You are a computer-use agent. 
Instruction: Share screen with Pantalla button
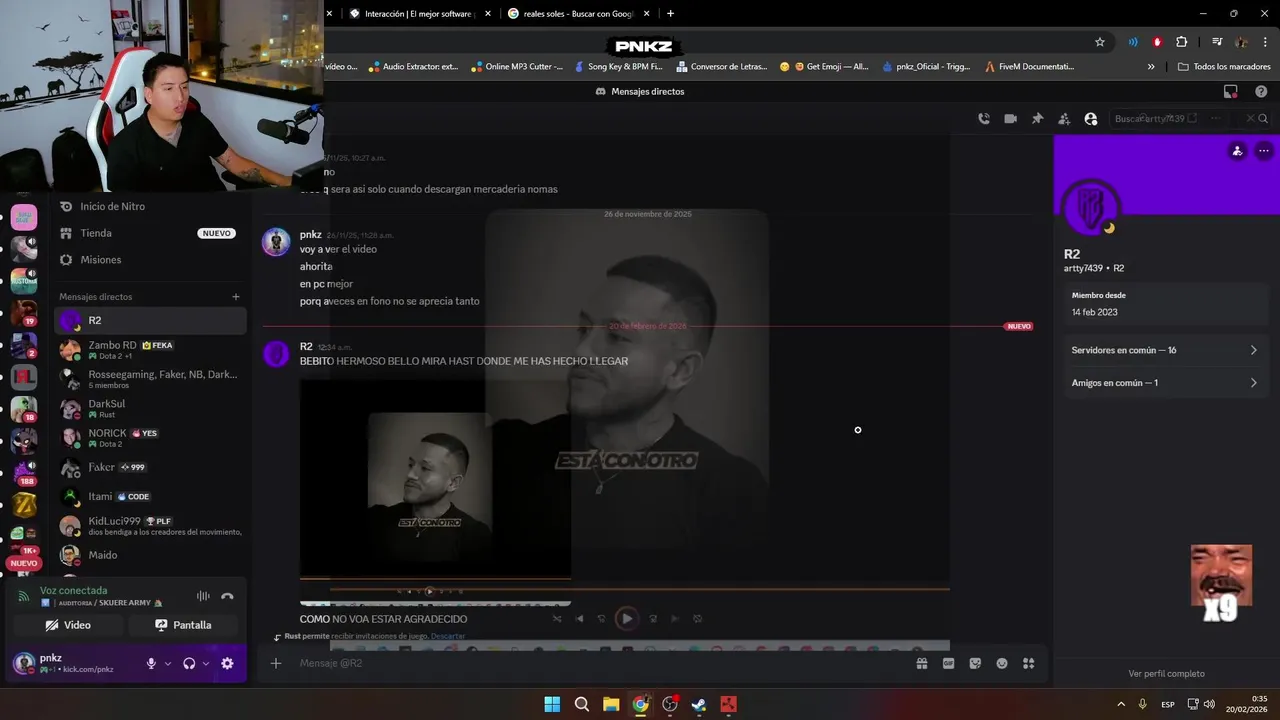[x=183, y=625]
